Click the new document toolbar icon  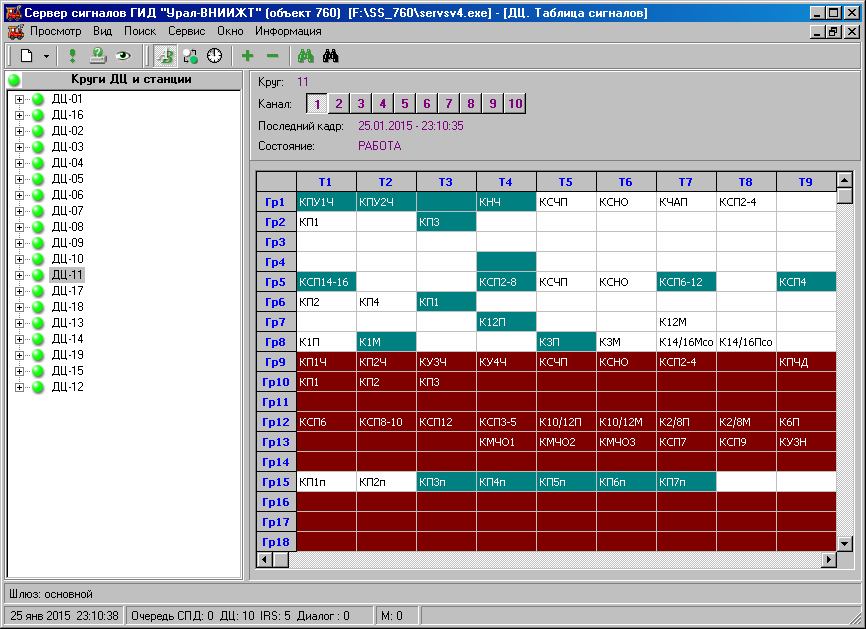point(27,56)
